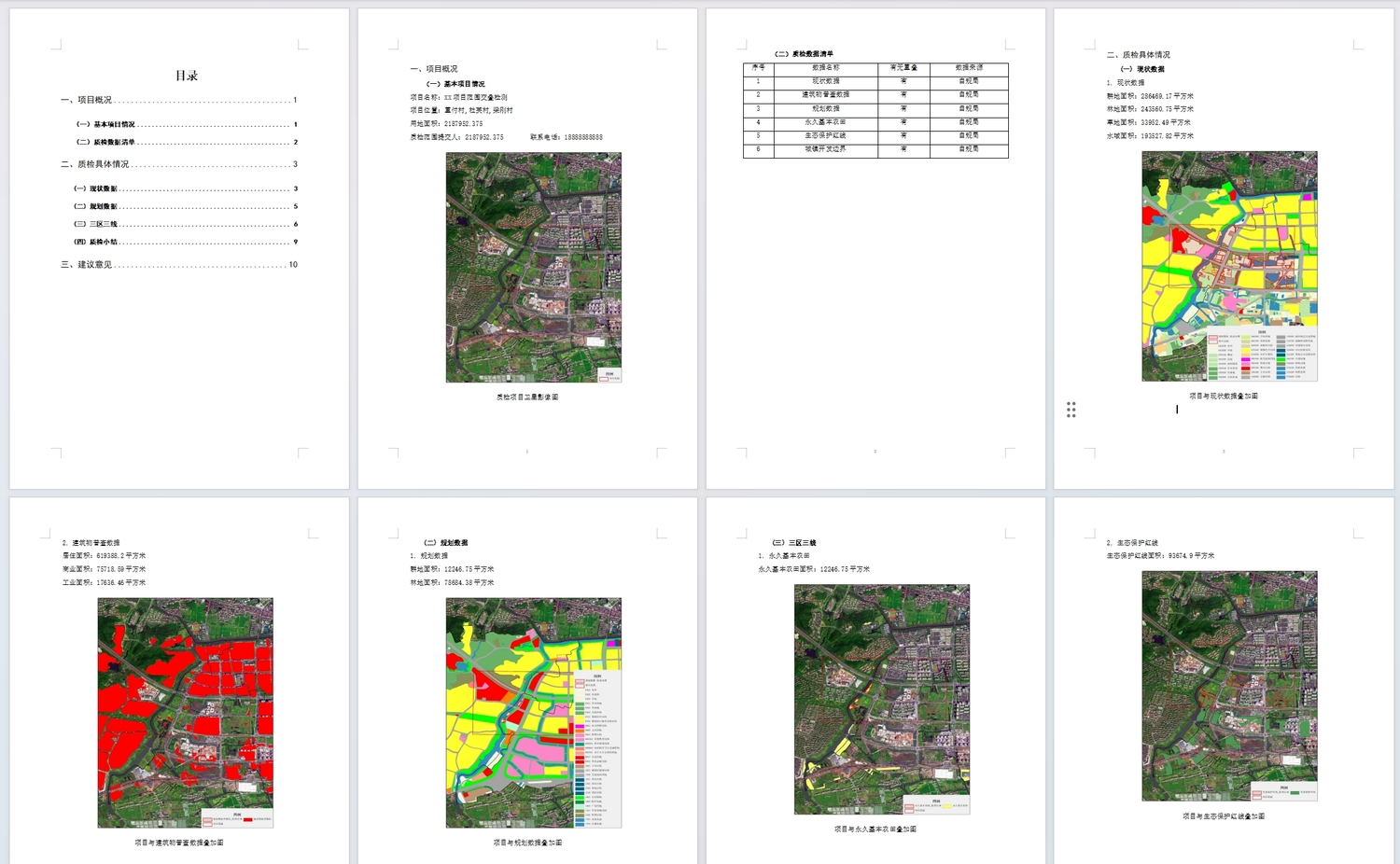Click the 规划数据 cell in table row 3
Screen dimensions: 1400x864
[x=826, y=109]
